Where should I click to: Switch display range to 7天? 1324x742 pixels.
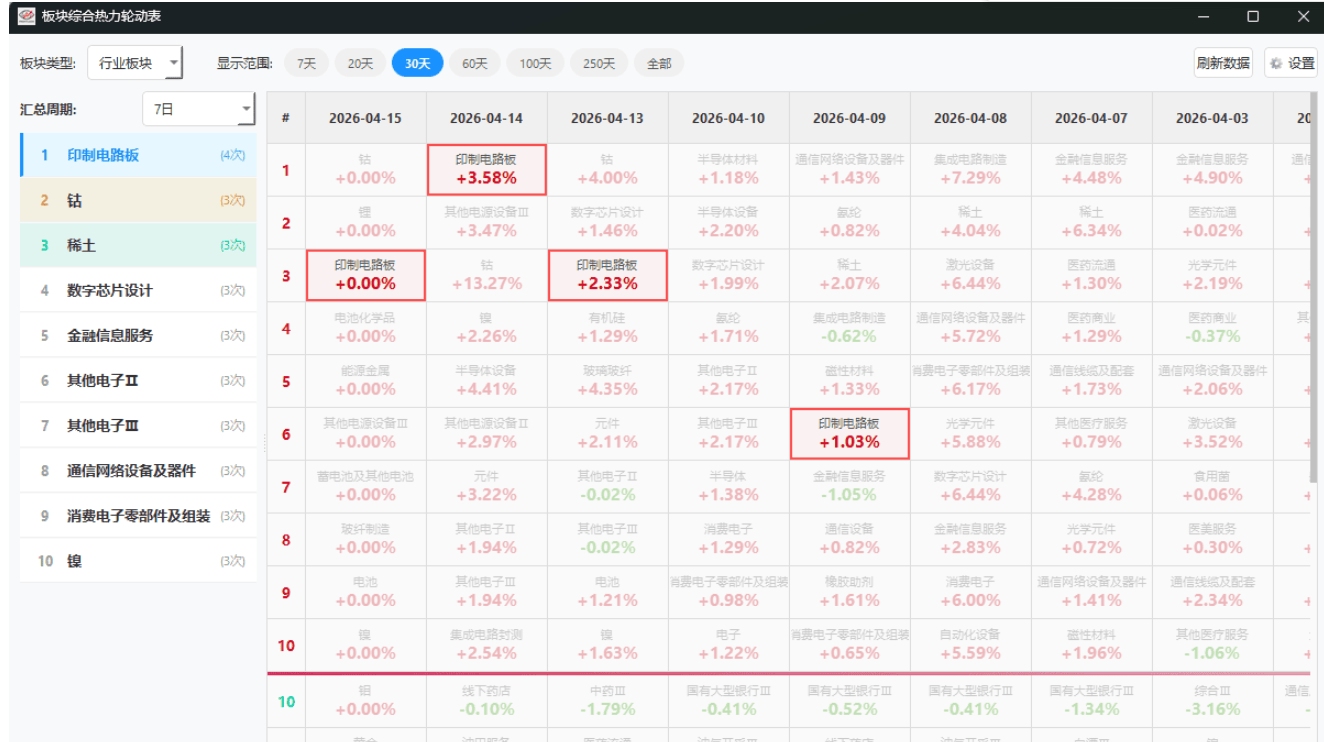[x=307, y=63]
